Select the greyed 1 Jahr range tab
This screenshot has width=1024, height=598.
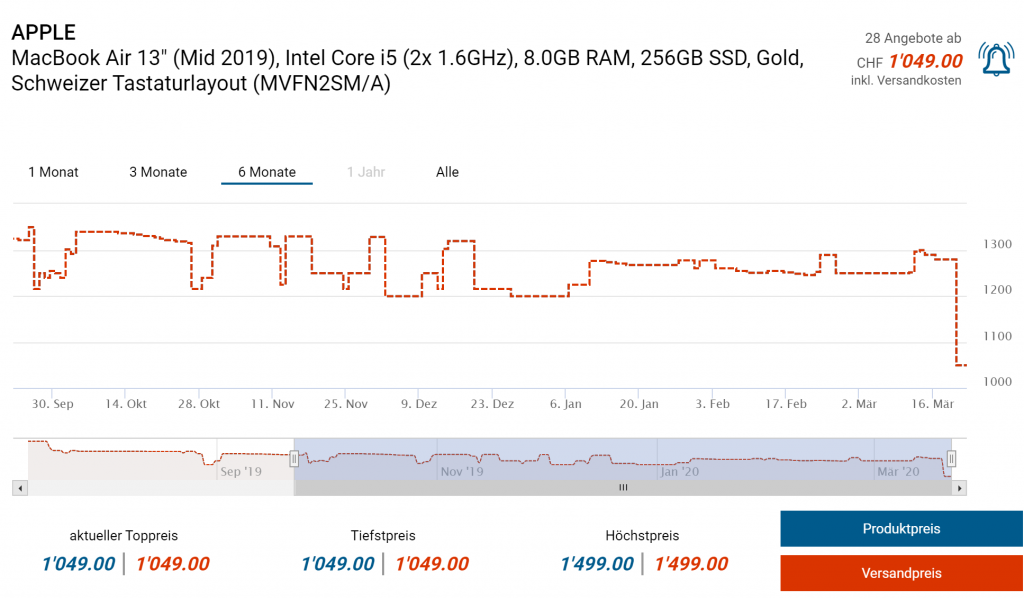coord(366,172)
